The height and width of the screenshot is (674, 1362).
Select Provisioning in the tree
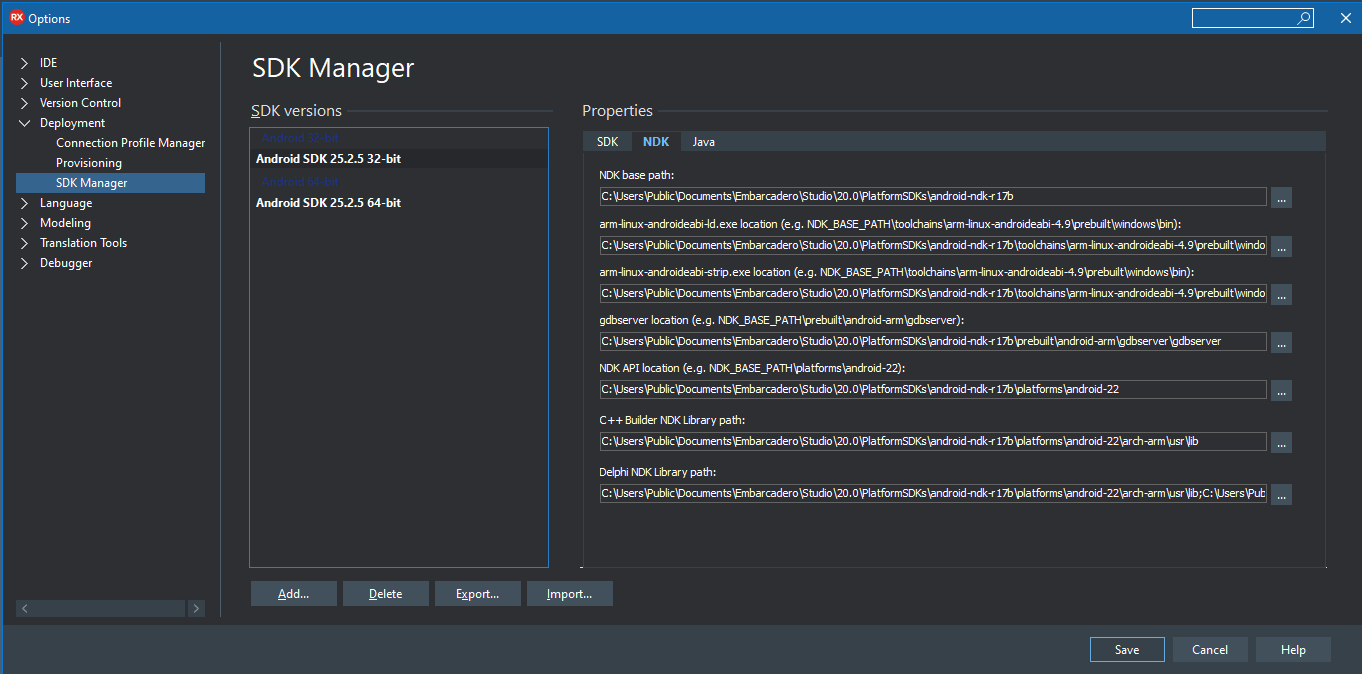[x=89, y=163]
